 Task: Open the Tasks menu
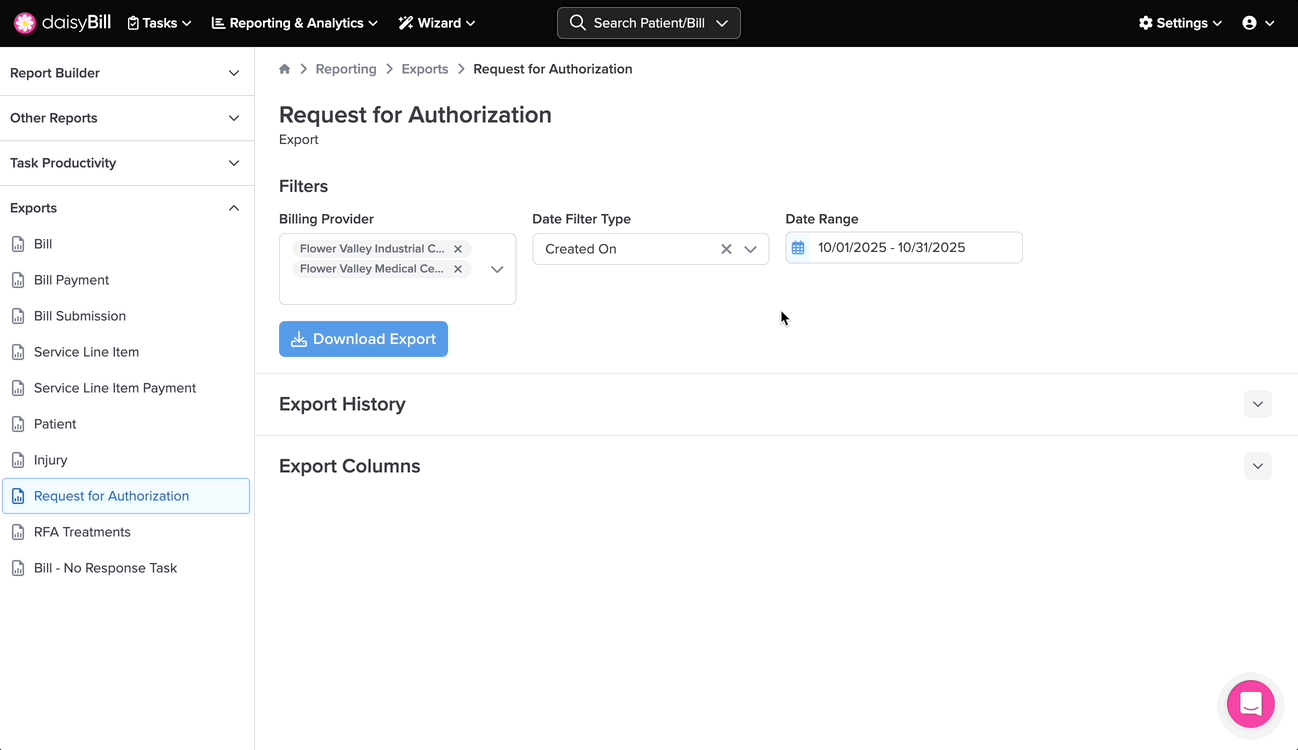click(159, 23)
